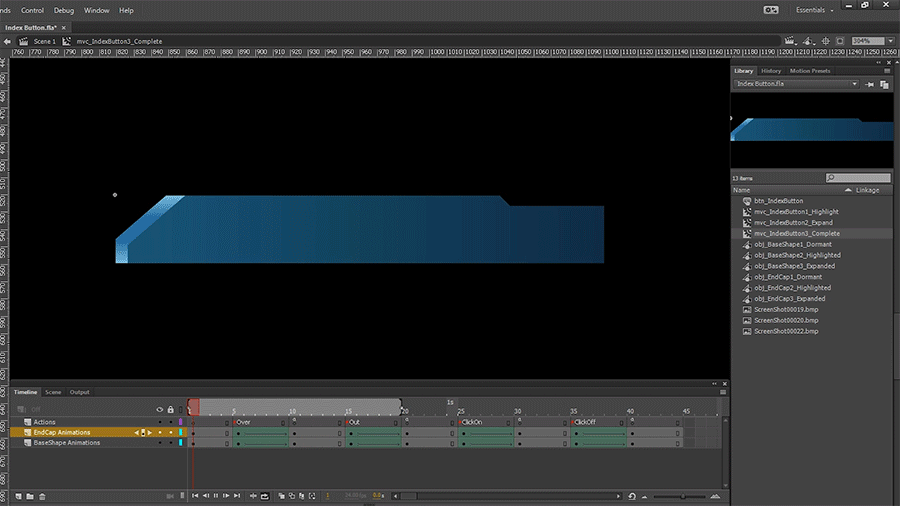Sort library by Name column toggle arrow
The width and height of the screenshot is (900, 506).
(x=848, y=190)
